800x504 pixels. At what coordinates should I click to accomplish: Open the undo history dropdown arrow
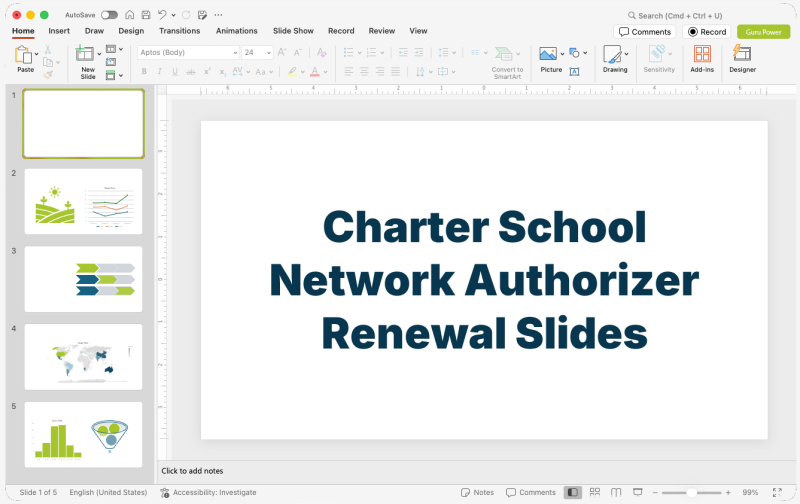173,15
